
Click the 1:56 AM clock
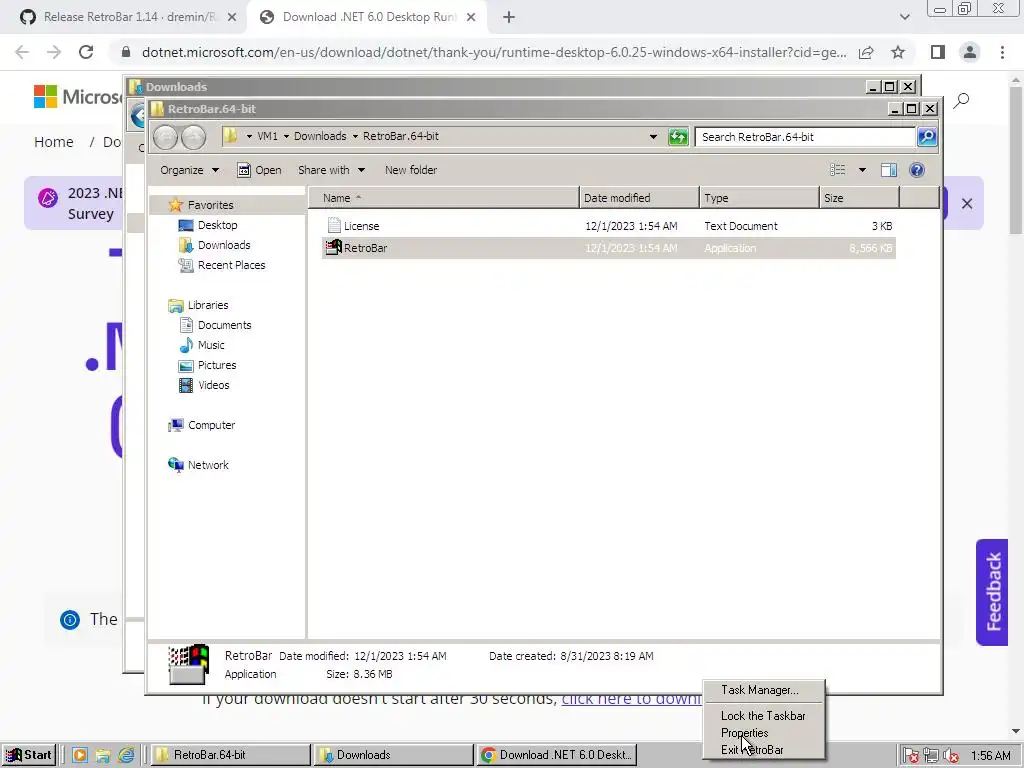coord(990,756)
